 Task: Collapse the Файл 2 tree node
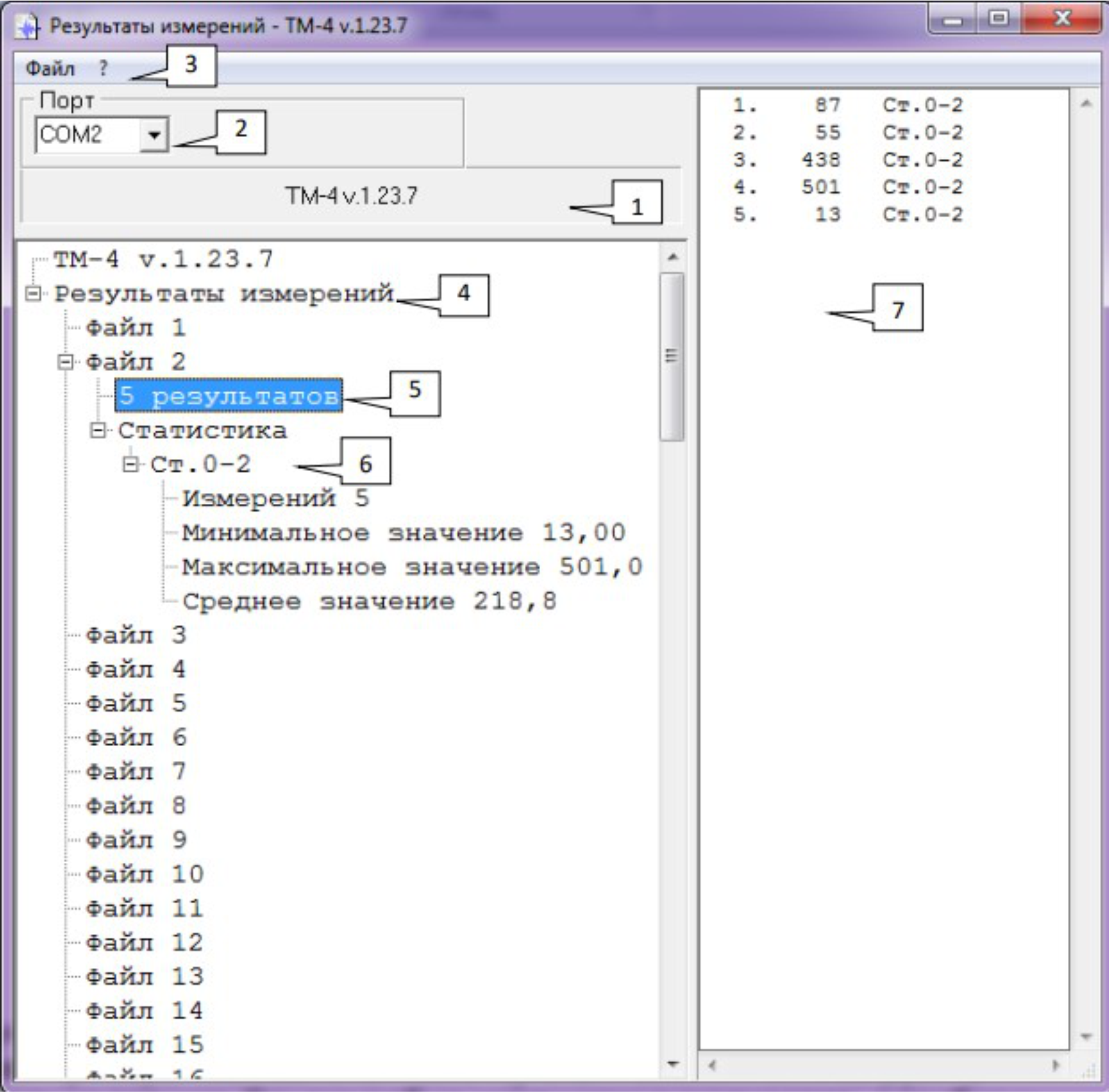click(66, 362)
